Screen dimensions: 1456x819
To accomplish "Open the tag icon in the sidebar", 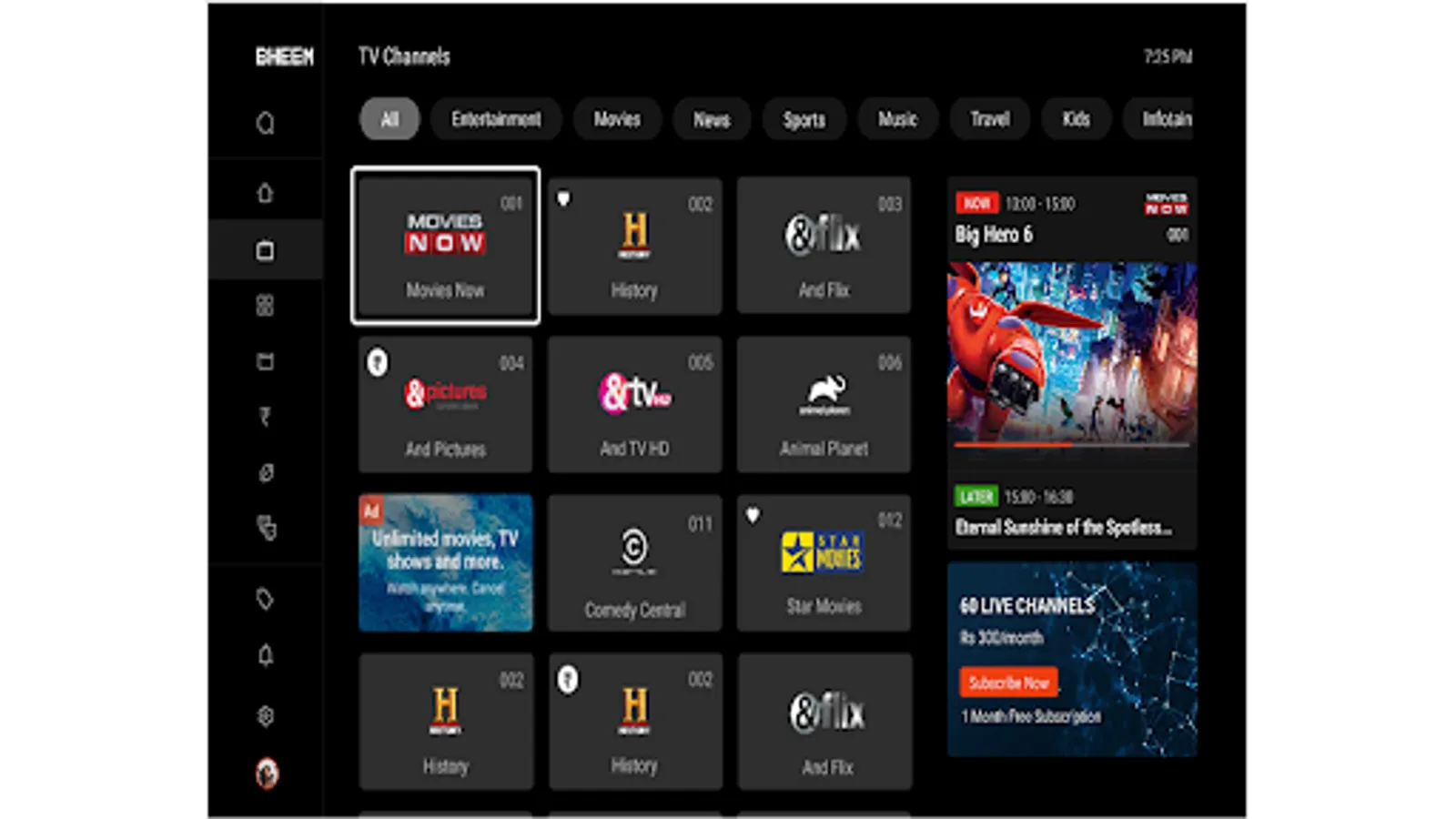I will (265, 600).
